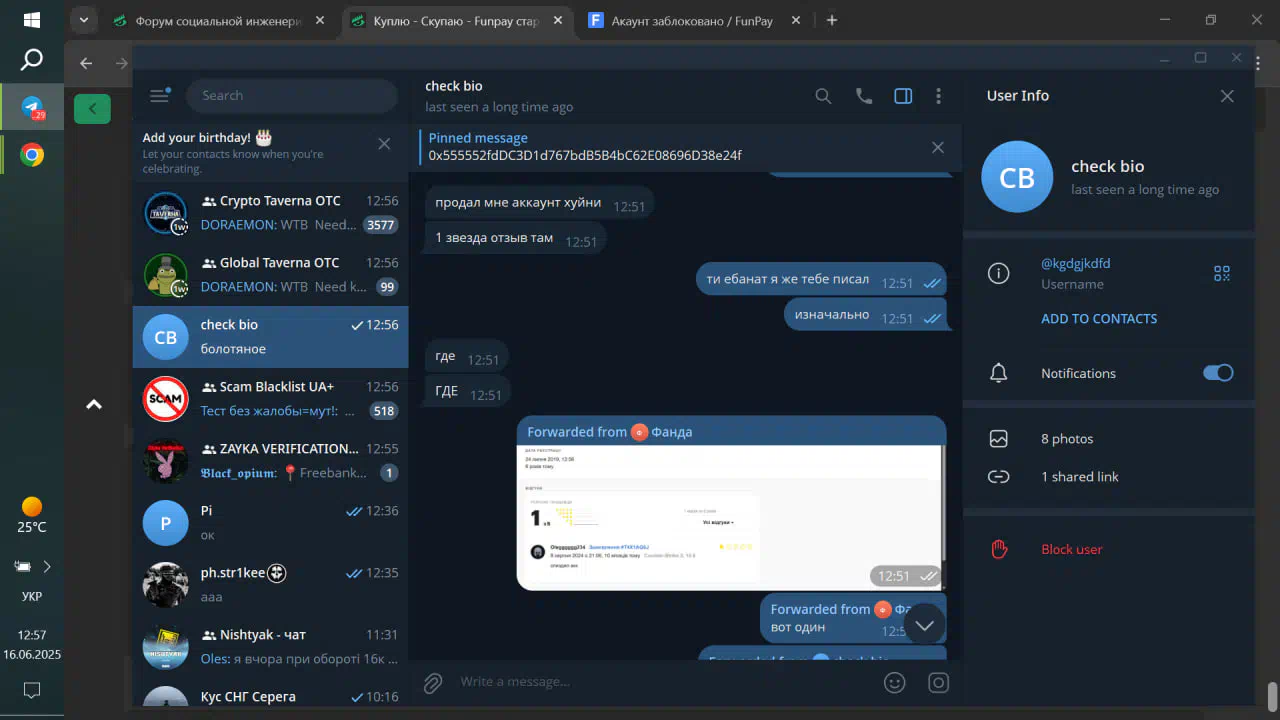Open the Pi chat
Viewport: 1280px width, 720px height.
pos(270,523)
